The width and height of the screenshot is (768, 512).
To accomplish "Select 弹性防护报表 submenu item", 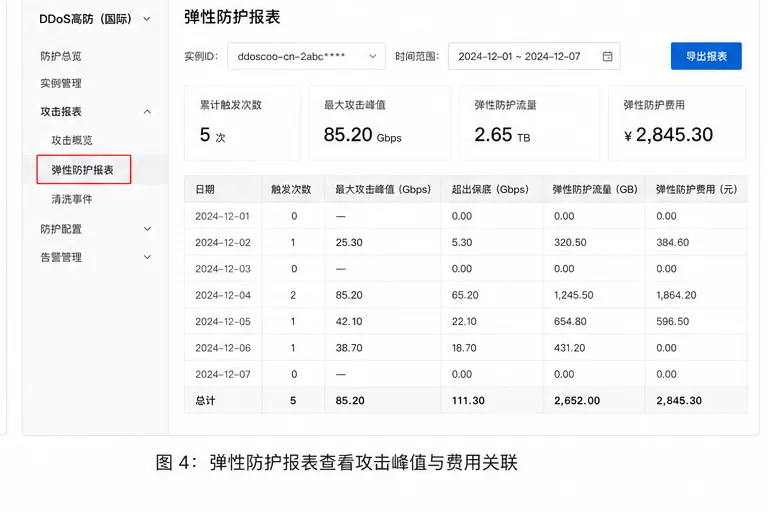I will [x=83, y=170].
